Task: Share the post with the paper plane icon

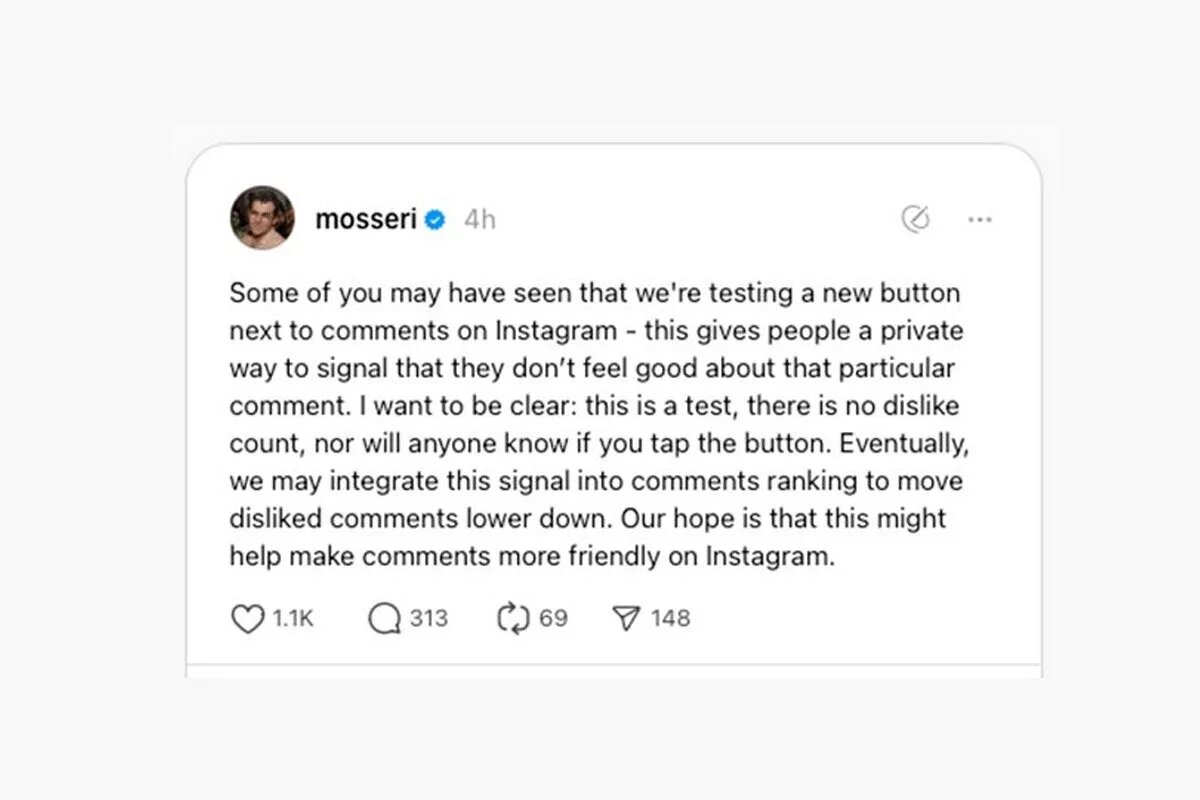Action: click(x=625, y=620)
